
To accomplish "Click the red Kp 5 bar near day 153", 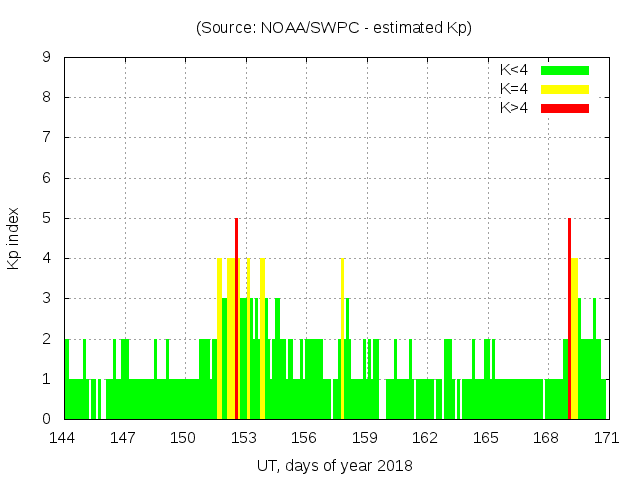I will [x=236, y=320].
